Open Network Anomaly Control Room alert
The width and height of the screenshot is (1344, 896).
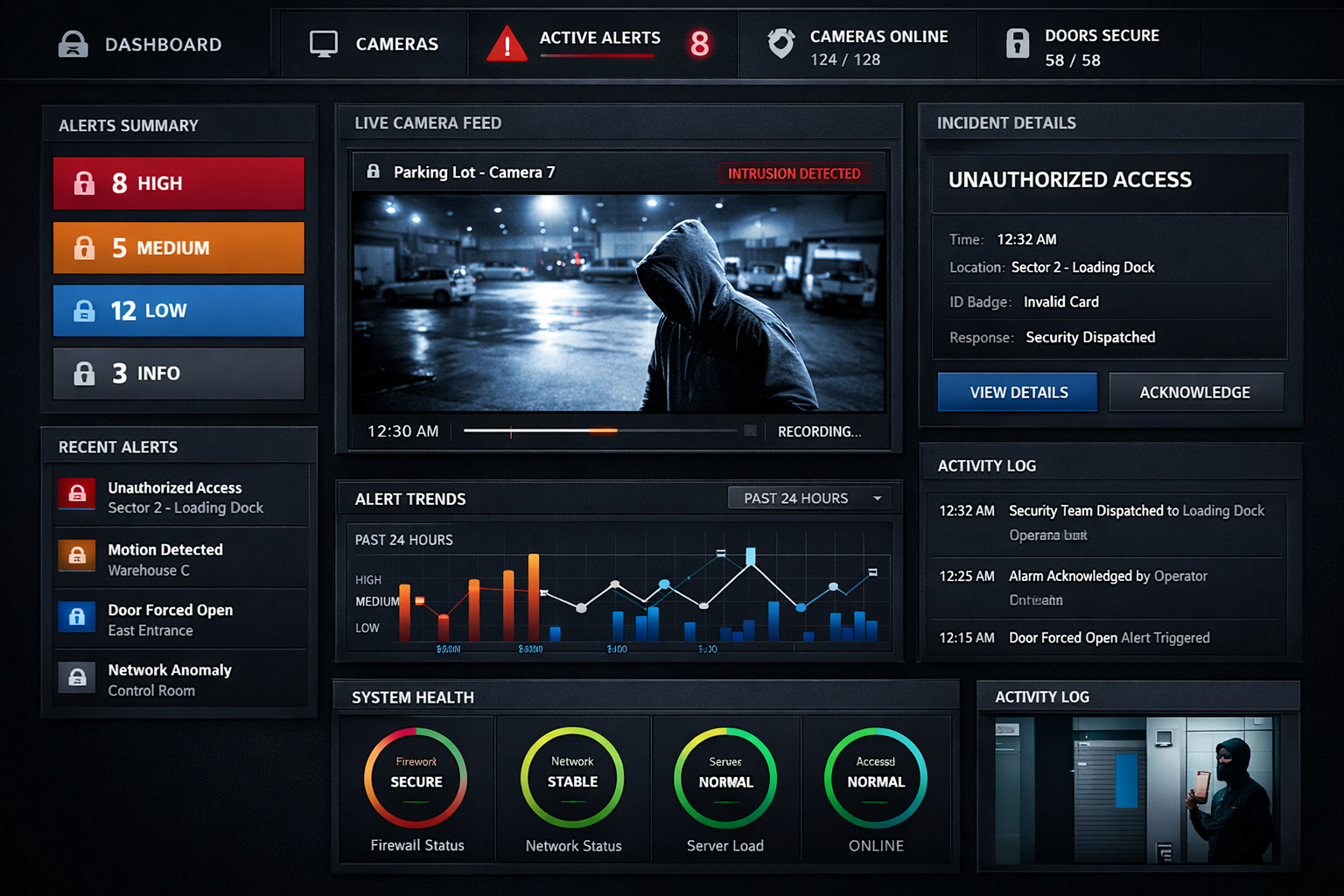[x=181, y=680]
